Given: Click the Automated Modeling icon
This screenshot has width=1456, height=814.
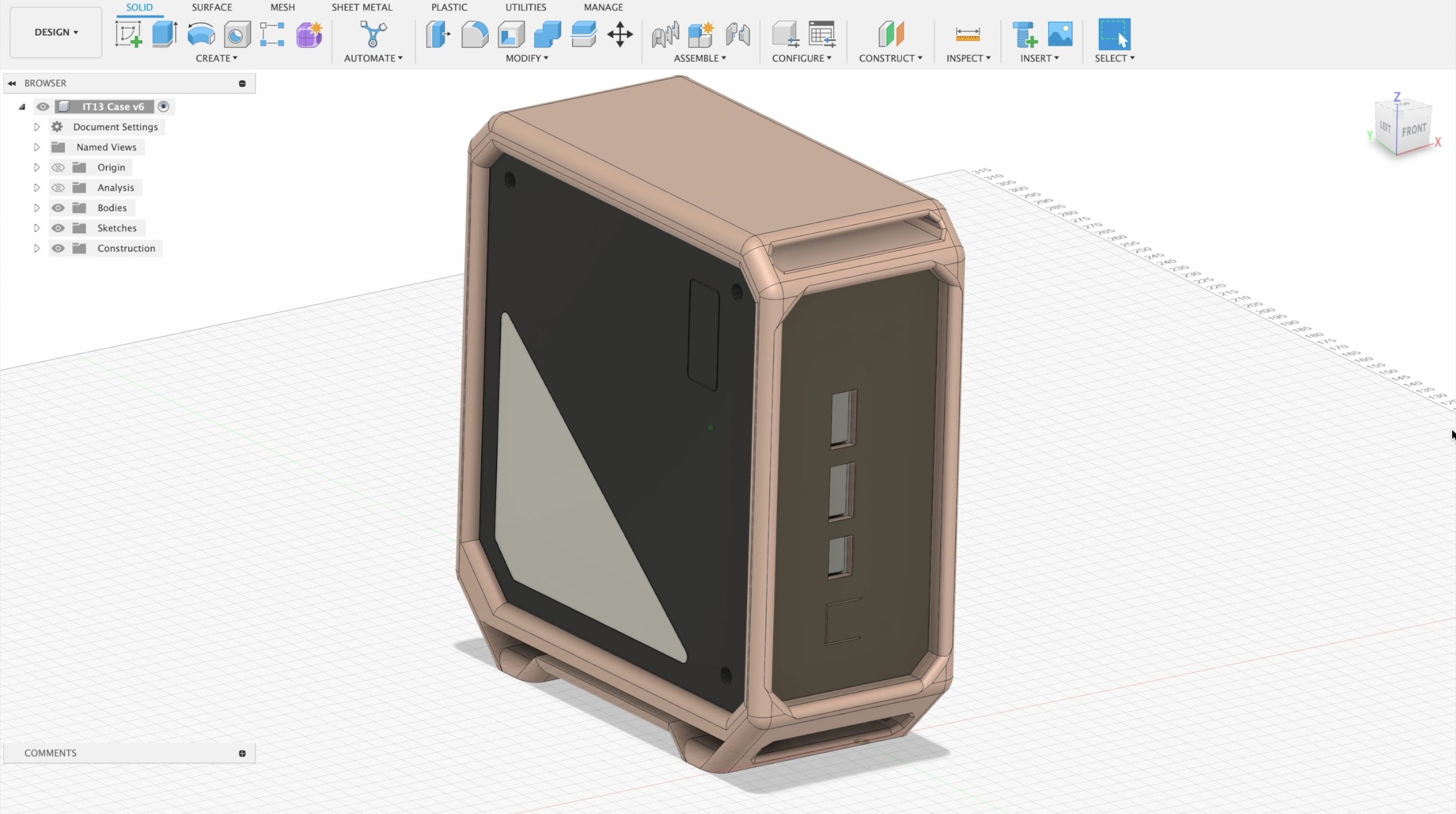Looking at the screenshot, I should click(x=373, y=35).
